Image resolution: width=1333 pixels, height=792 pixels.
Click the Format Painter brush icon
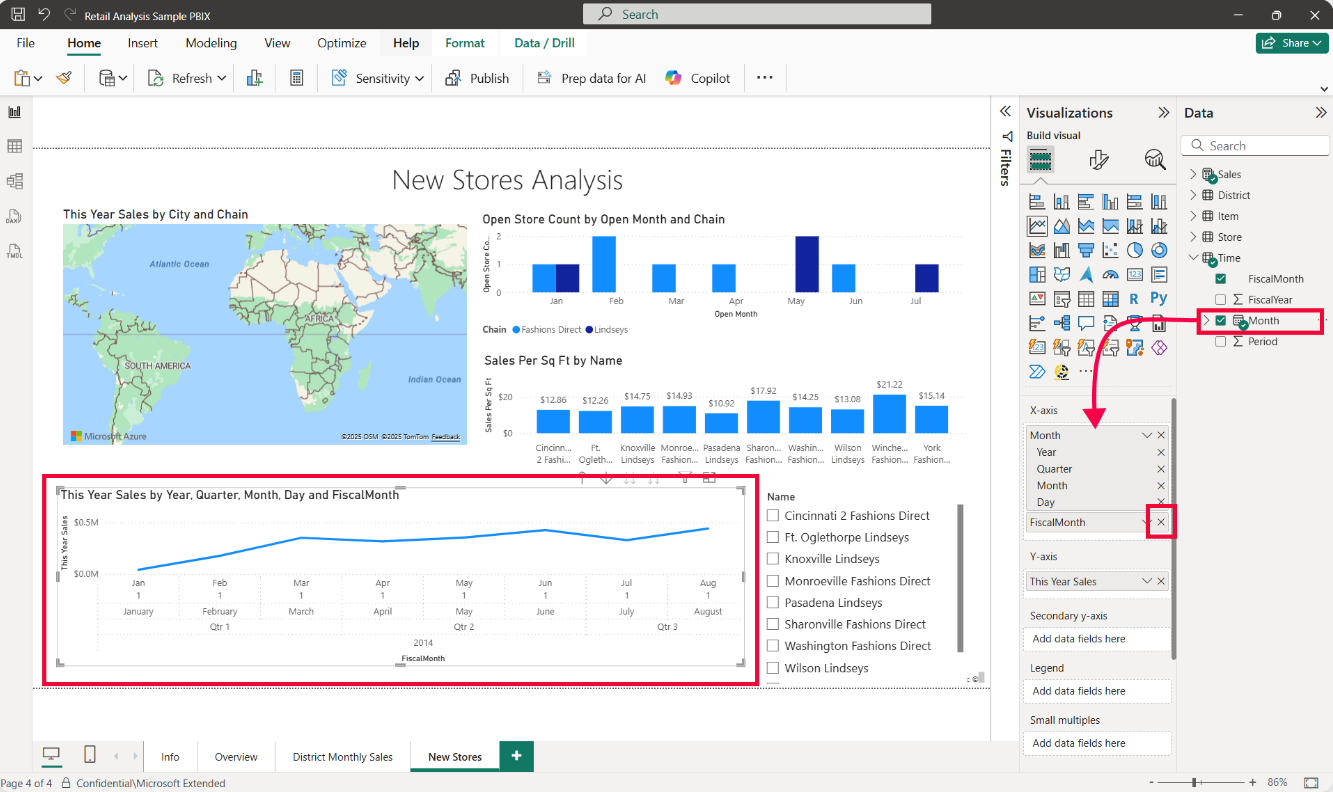point(64,78)
